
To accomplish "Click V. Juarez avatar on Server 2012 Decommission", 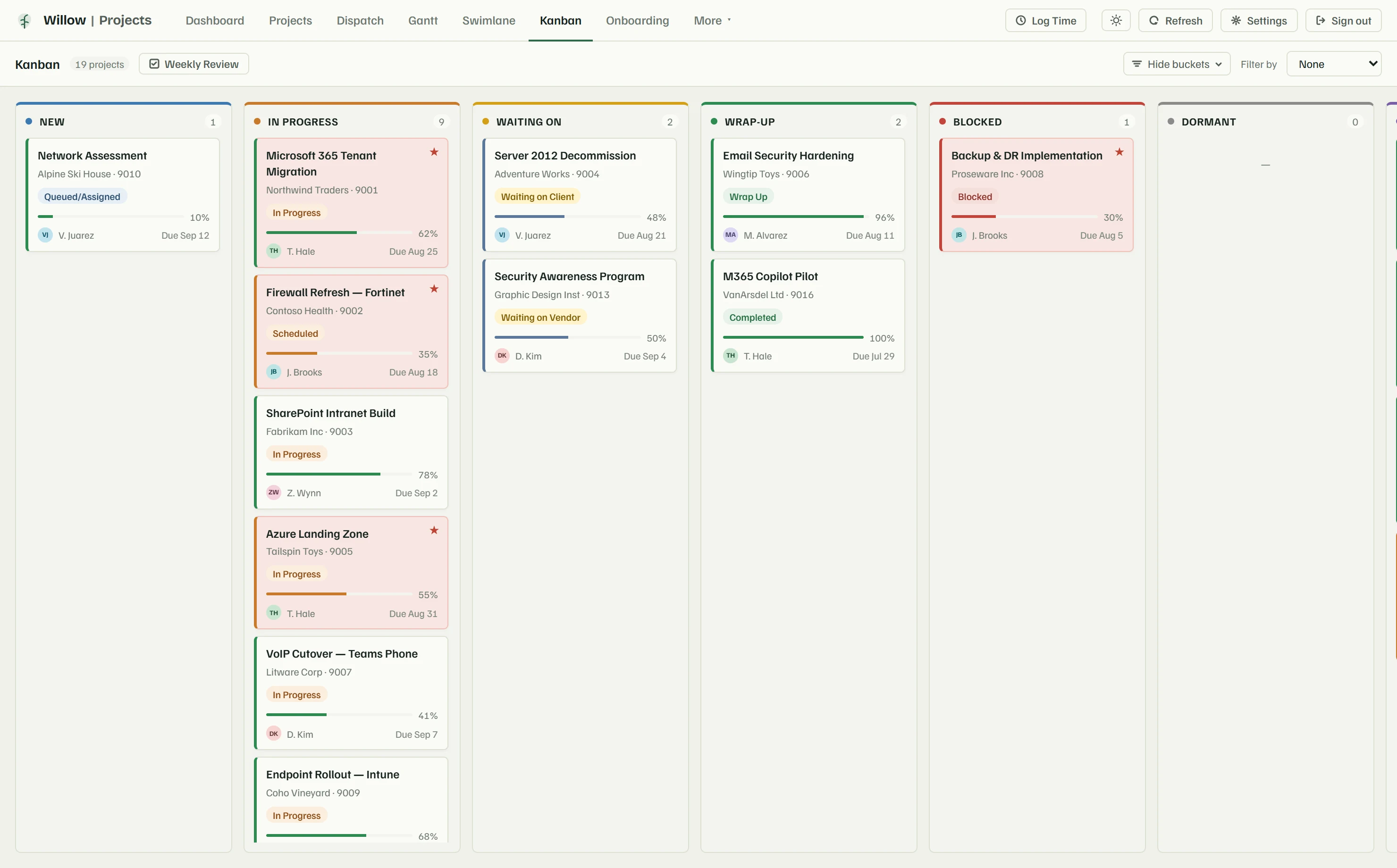I will (x=503, y=235).
